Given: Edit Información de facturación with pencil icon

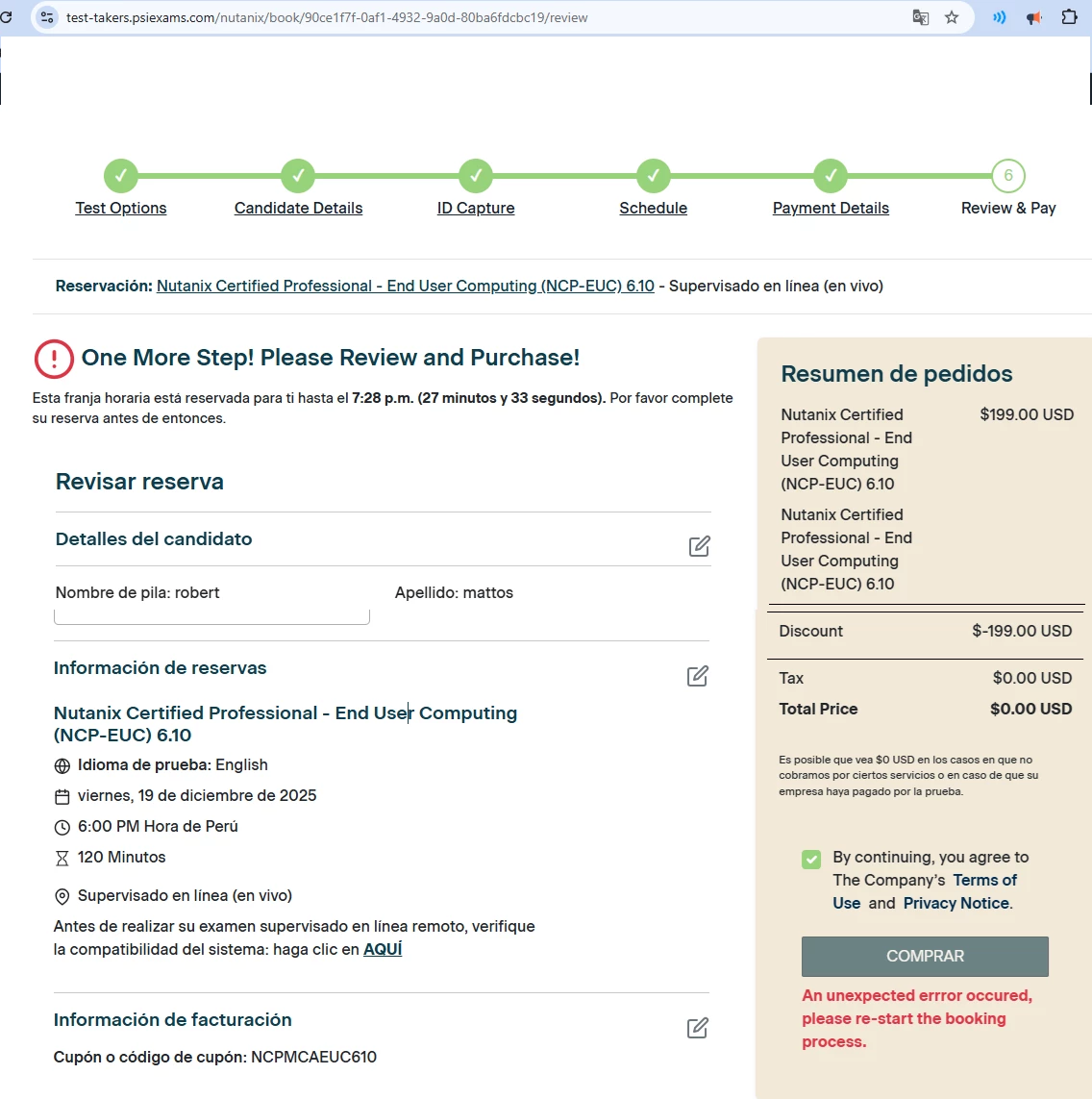Looking at the screenshot, I should pos(697,1028).
